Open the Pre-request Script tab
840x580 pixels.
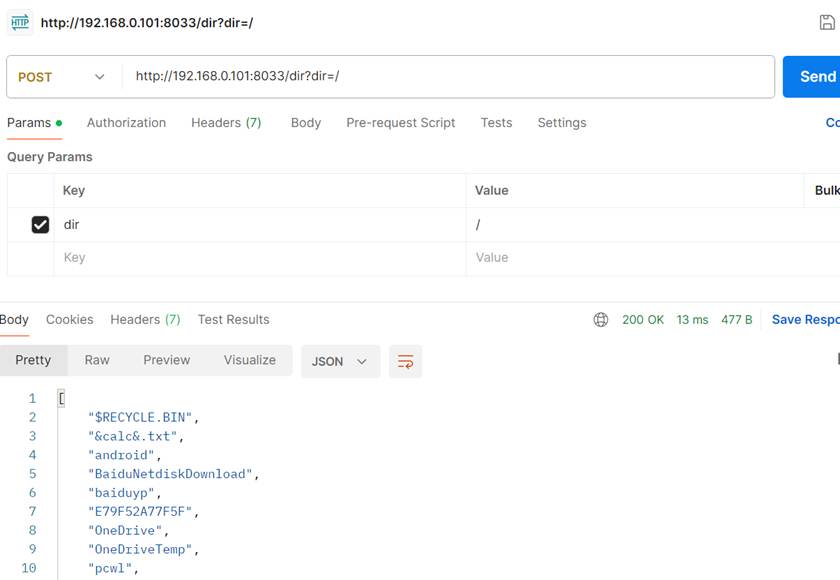[401, 123]
